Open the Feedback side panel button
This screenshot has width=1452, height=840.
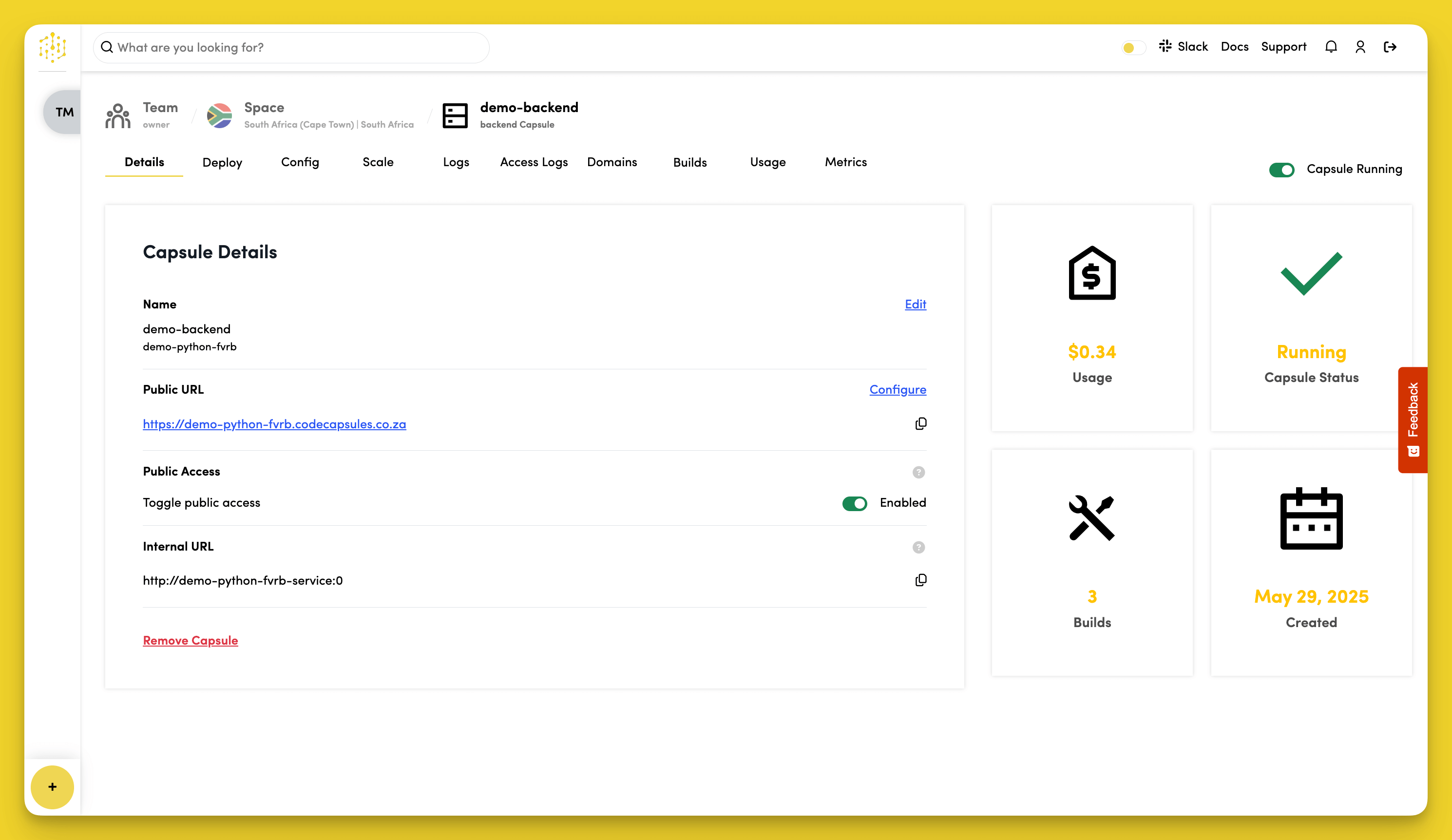(1412, 420)
